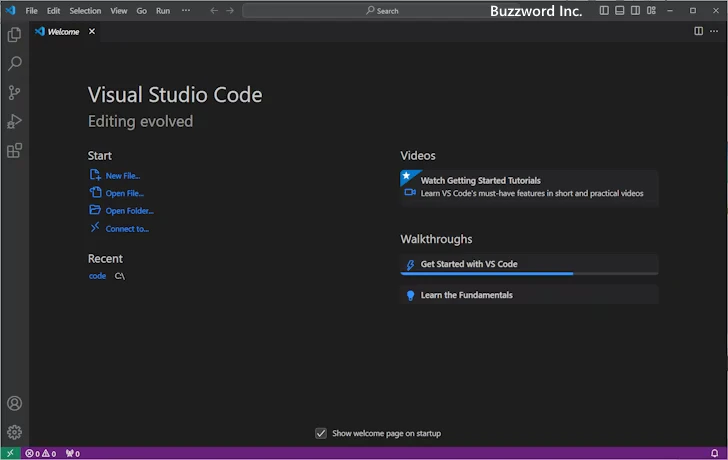Expand the hidden menu bar items ellipsis
The height and width of the screenshot is (460, 728).
point(186,10)
